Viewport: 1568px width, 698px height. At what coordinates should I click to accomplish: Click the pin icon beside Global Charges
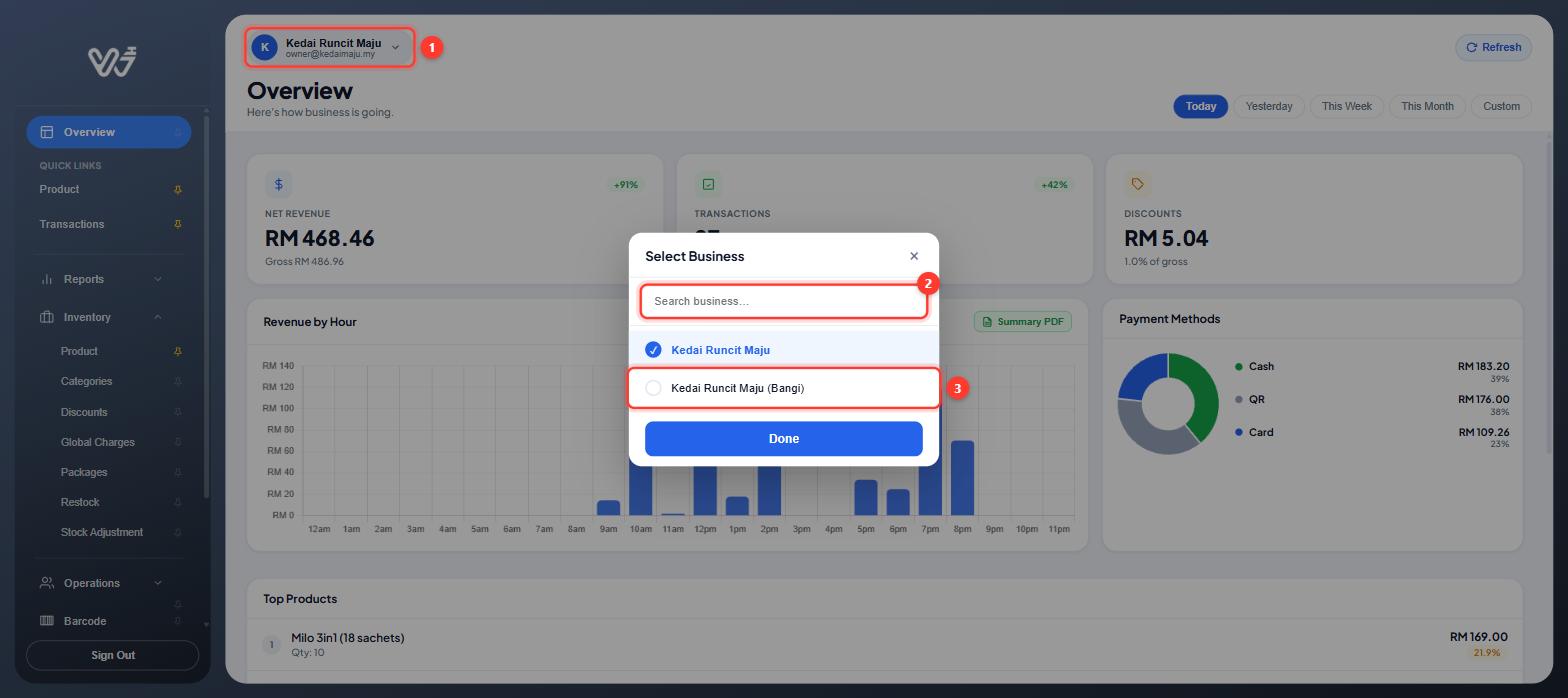pyautogui.click(x=178, y=442)
